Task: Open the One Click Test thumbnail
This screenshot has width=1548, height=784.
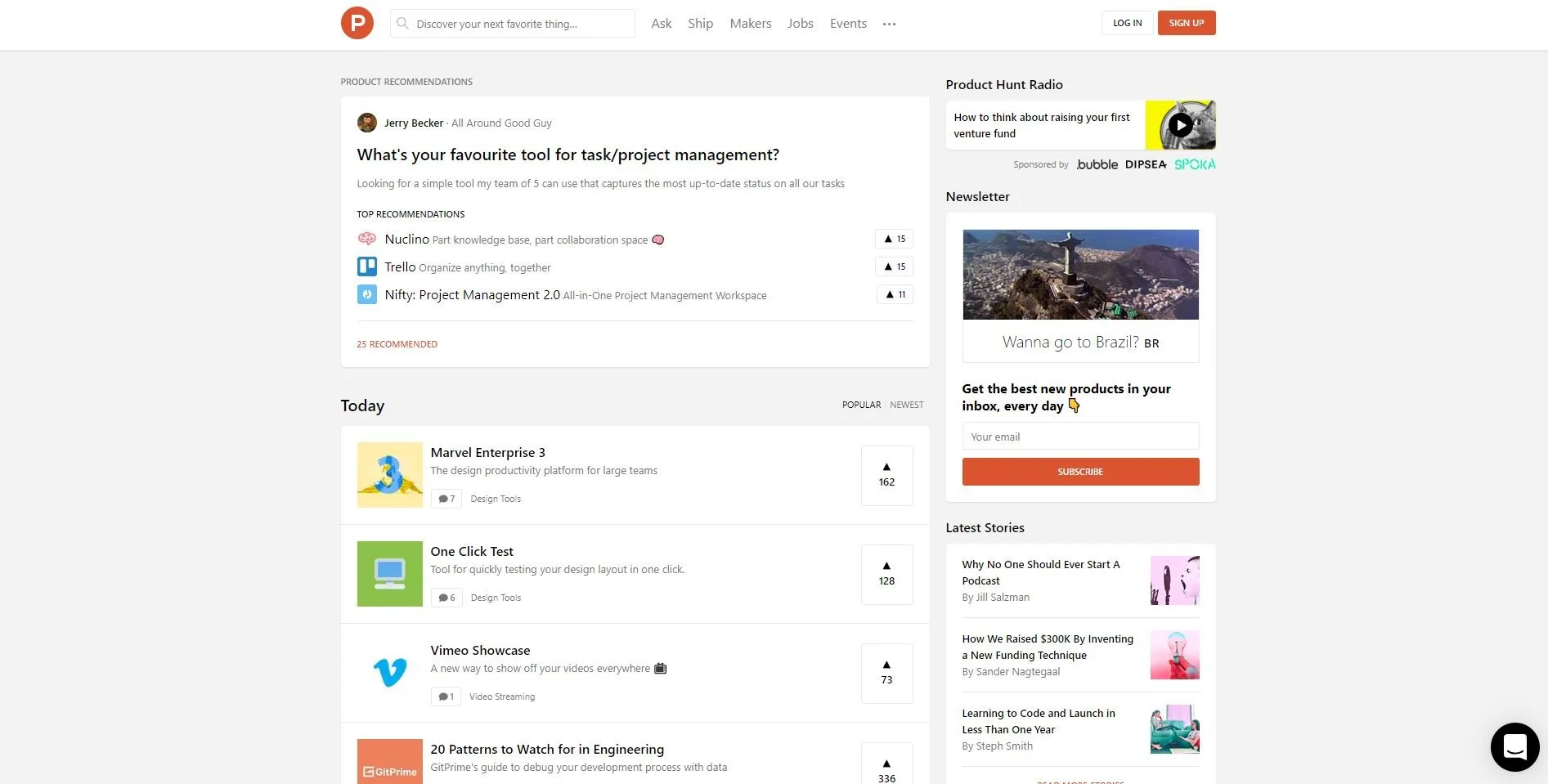Action: click(x=390, y=574)
